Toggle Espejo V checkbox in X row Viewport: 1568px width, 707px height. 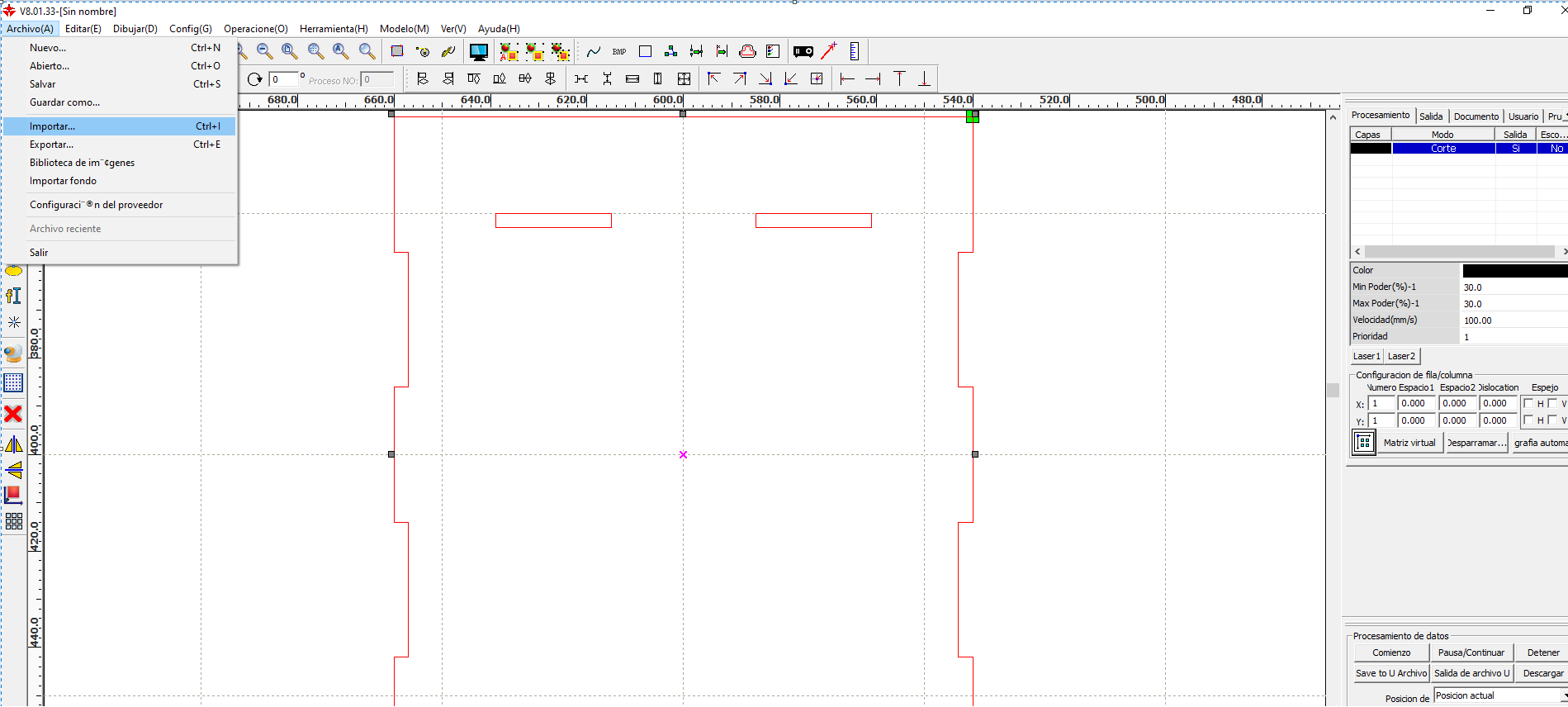(1552, 403)
